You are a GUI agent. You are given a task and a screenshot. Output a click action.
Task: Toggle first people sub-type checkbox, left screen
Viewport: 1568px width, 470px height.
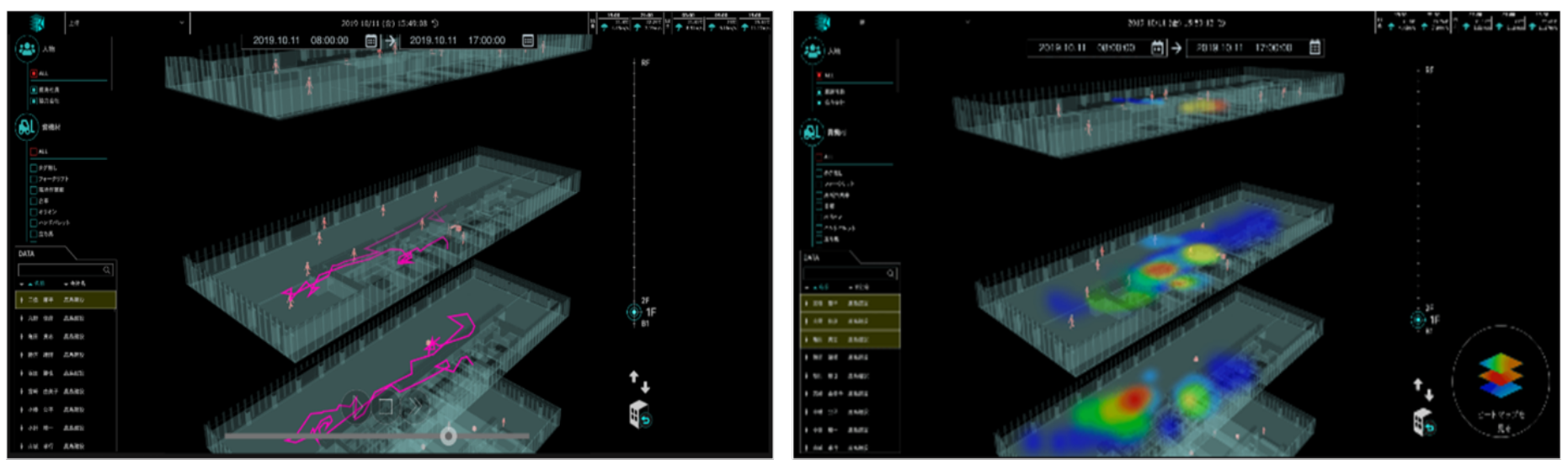(x=35, y=89)
